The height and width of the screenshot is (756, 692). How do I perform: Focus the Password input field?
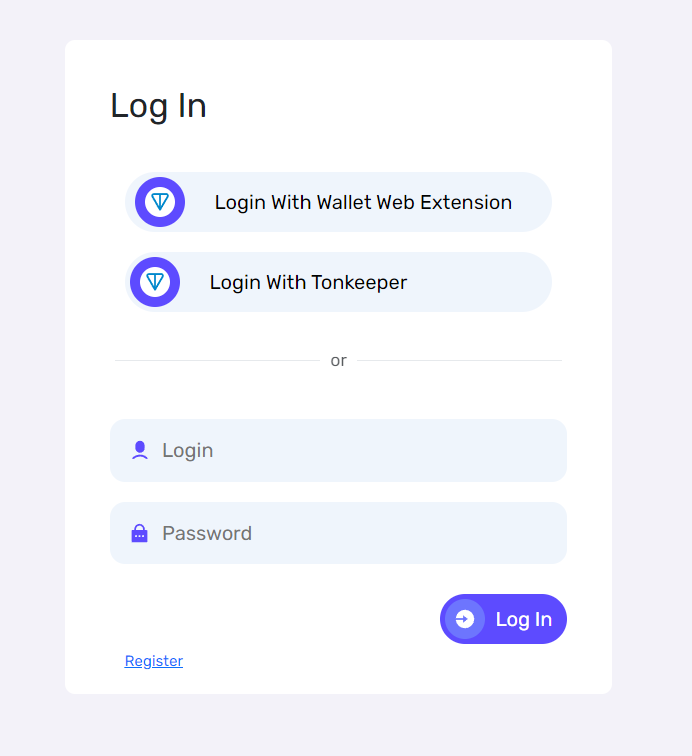pyautogui.click(x=339, y=533)
